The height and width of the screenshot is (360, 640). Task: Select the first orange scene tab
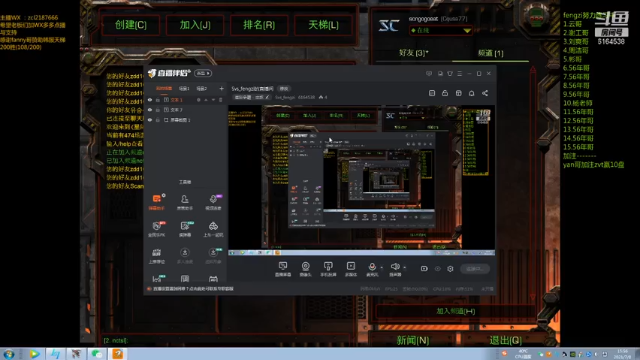[164, 88]
